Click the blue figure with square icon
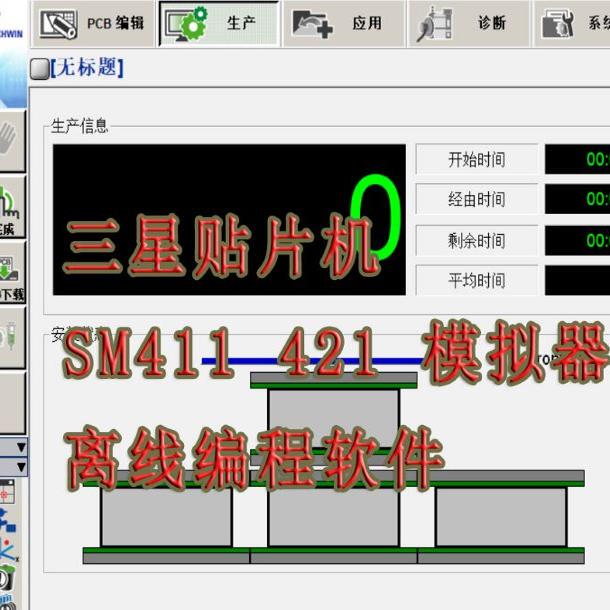 [7, 521]
